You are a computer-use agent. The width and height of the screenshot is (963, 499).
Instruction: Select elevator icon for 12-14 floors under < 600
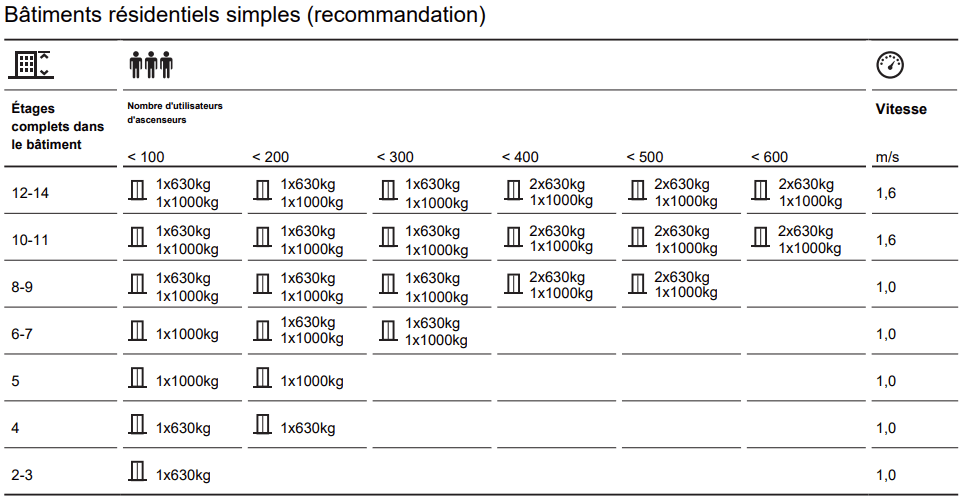point(761,190)
